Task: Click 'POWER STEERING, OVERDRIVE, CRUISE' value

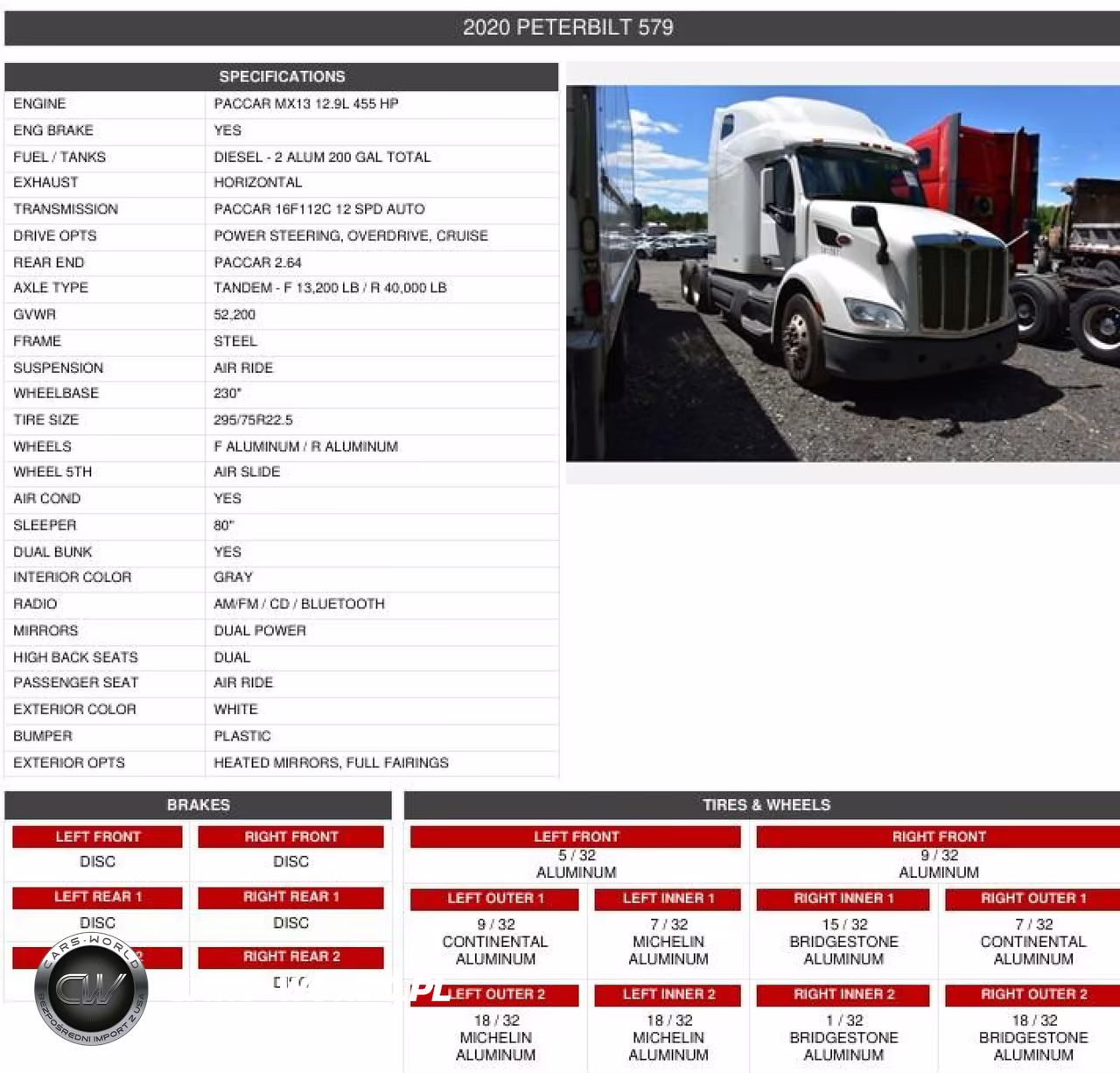Action: point(351,236)
